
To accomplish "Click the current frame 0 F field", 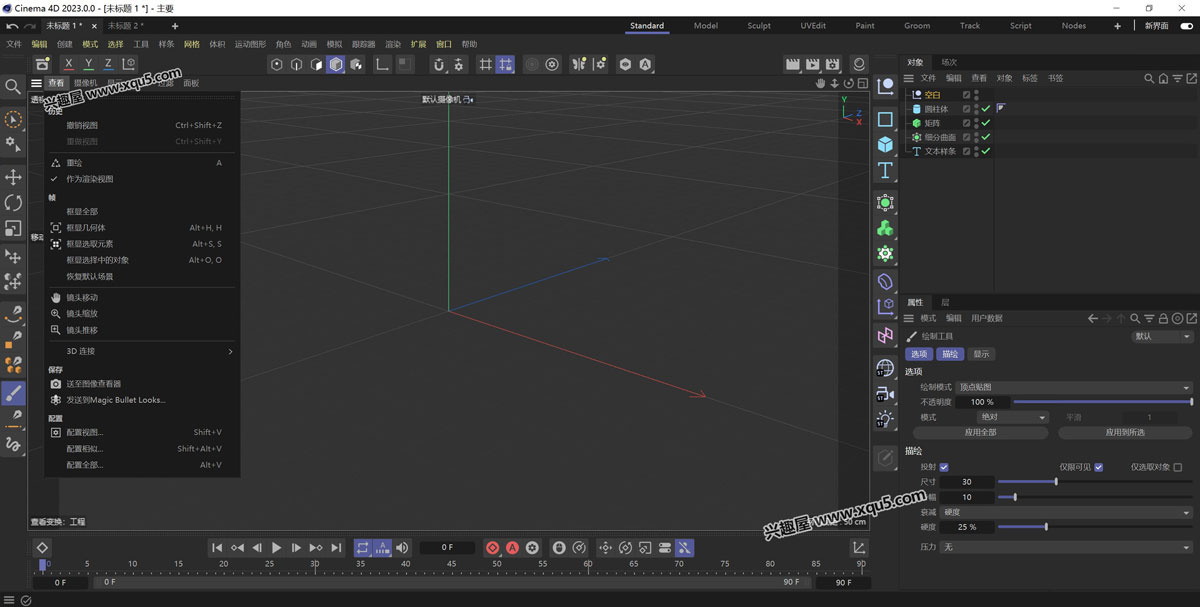I will point(447,547).
